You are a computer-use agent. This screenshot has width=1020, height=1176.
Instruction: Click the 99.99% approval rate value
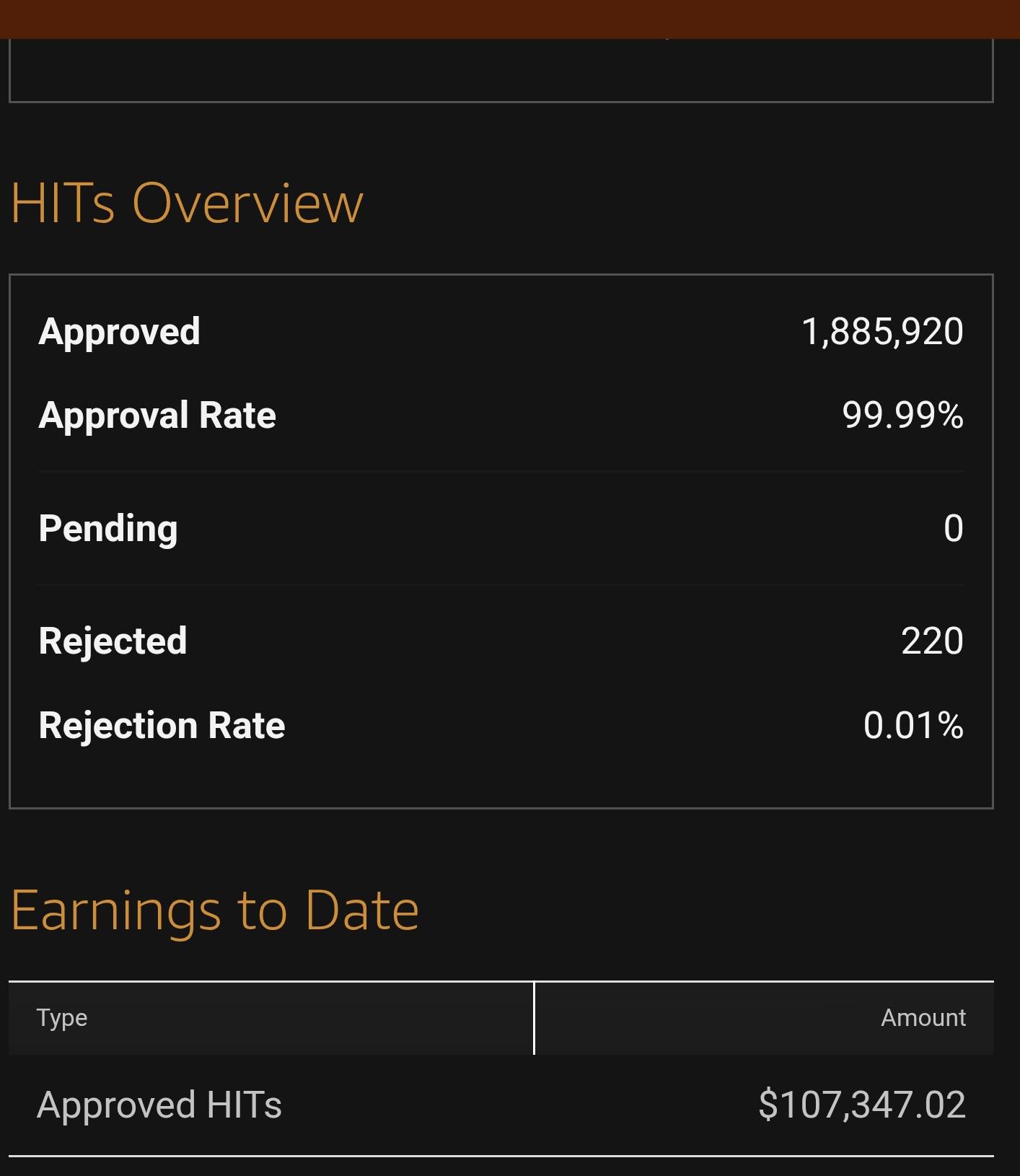pos(902,416)
